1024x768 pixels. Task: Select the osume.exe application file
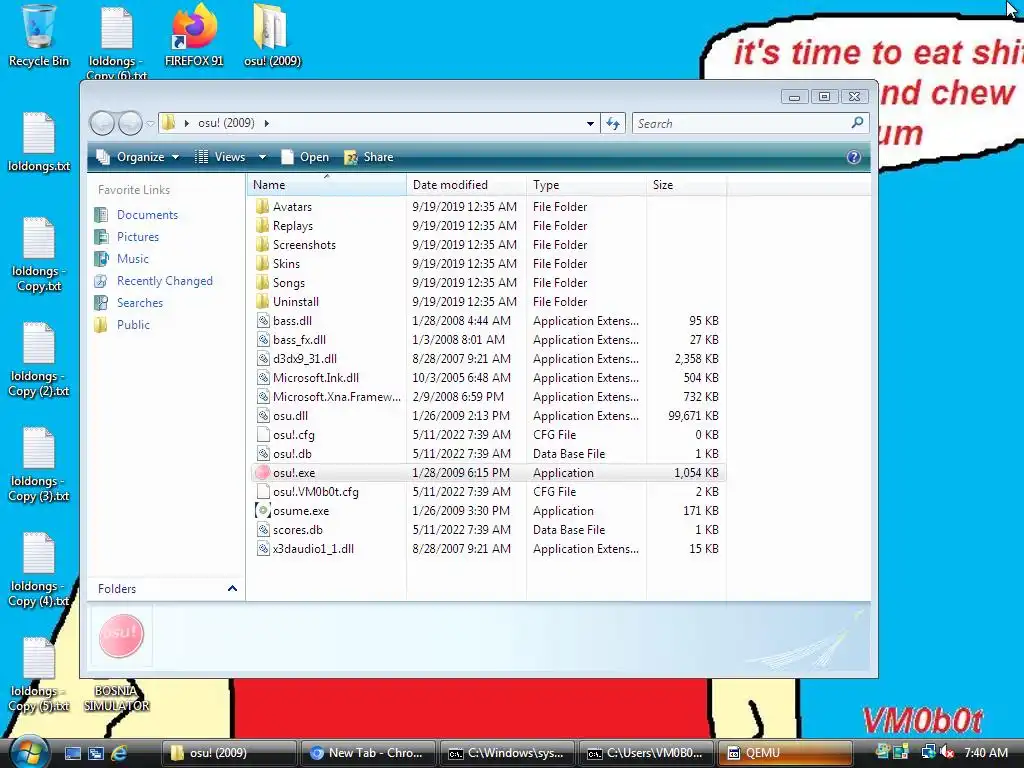tap(488, 511)
